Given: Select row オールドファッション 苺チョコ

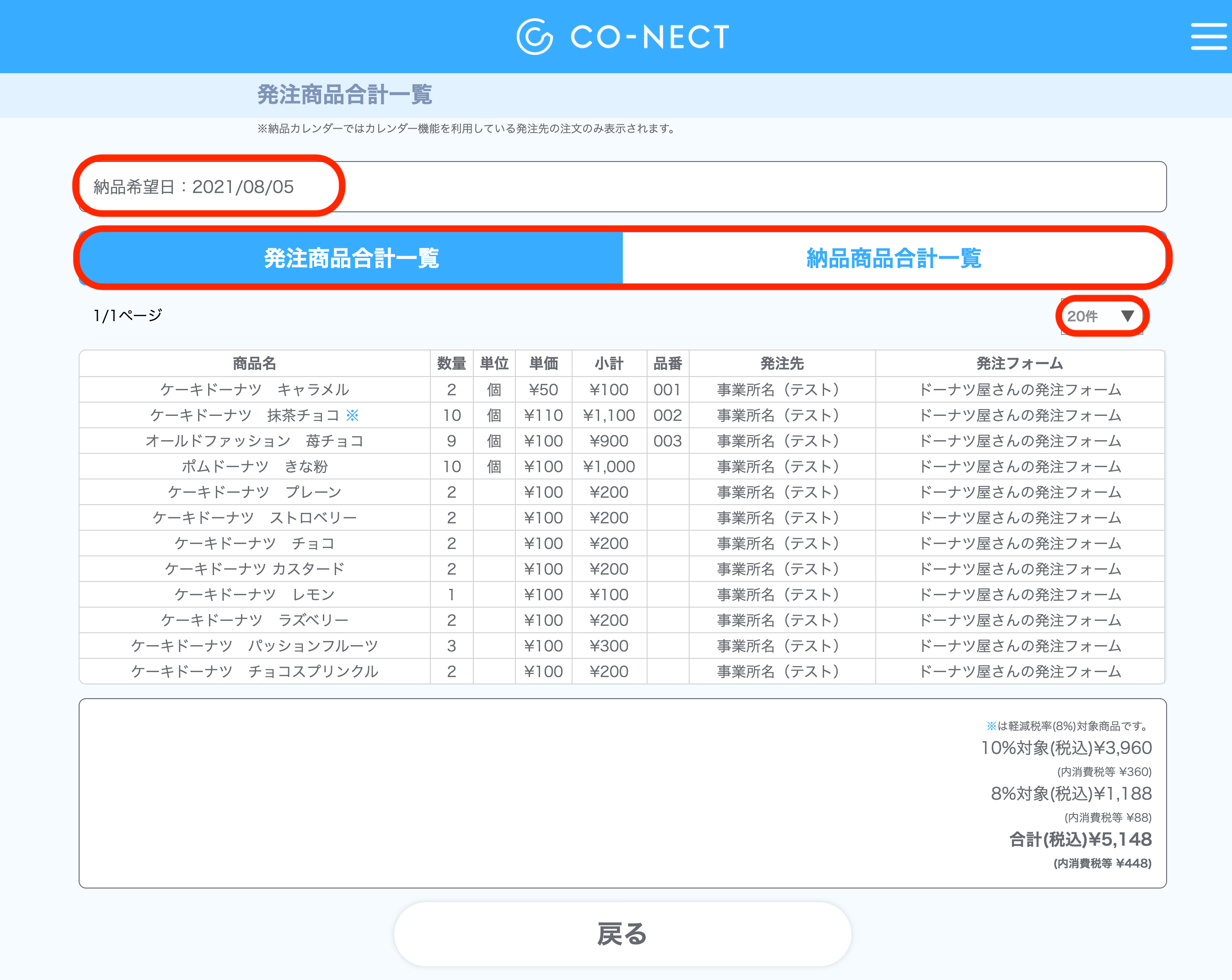Looking at the screenshot, I should pos(621,441).
